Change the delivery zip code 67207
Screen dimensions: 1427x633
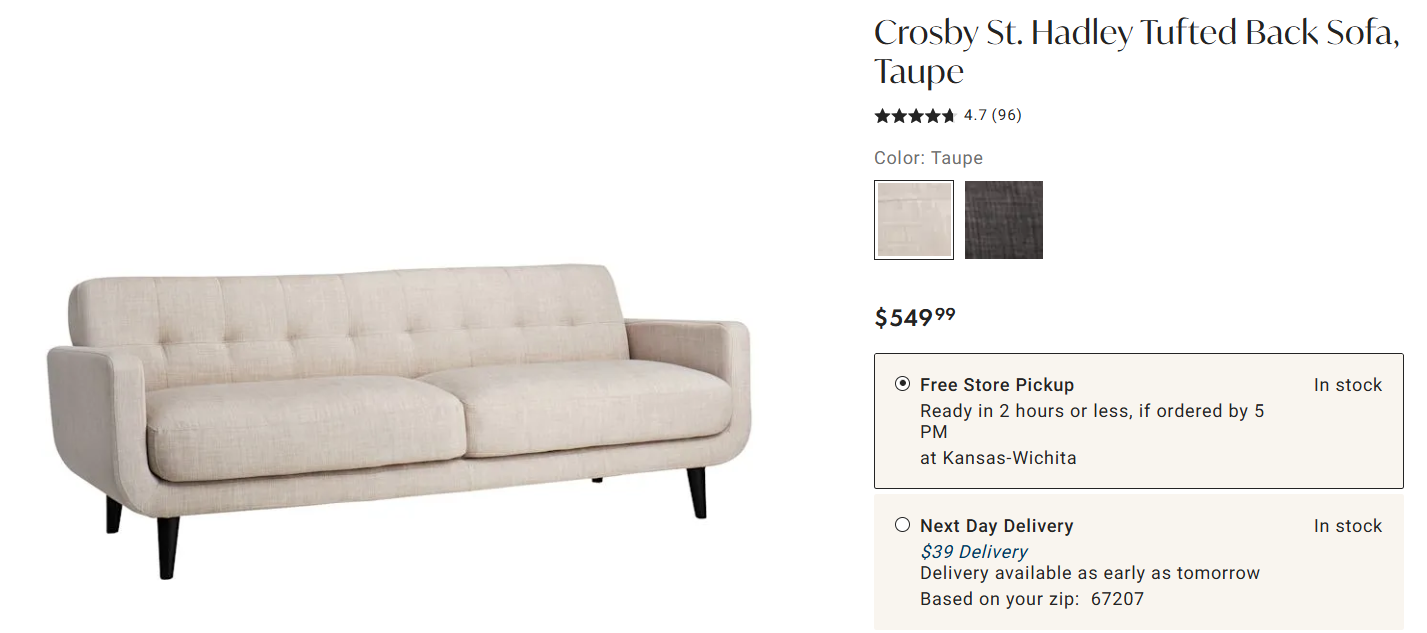[x=1118, y=599]
